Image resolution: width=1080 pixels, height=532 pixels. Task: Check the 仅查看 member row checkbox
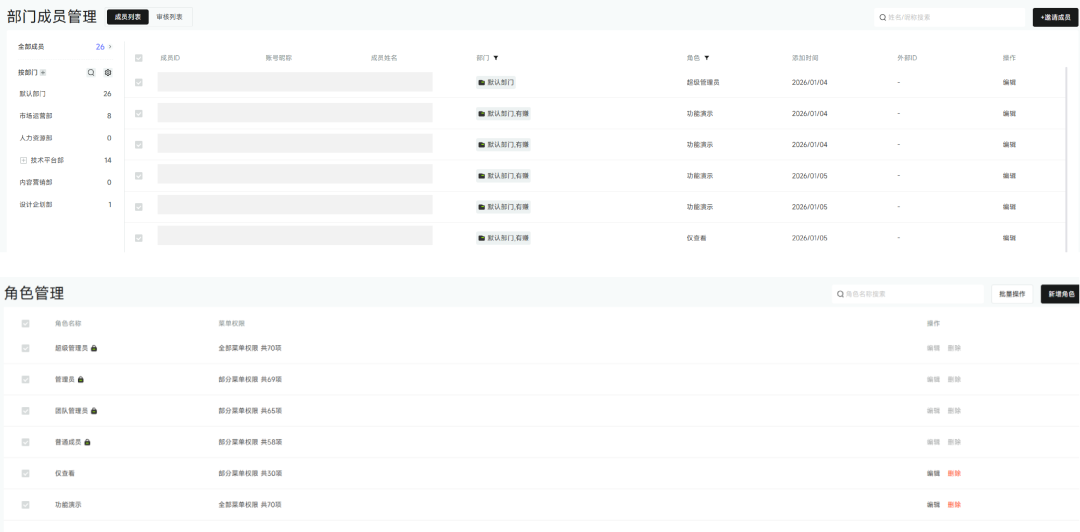pyautogui.click(x=138, y=238)
